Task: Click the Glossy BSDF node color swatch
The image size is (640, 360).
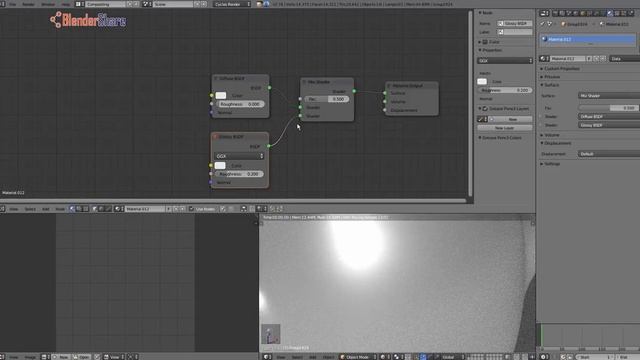Action: pos(220,165)
